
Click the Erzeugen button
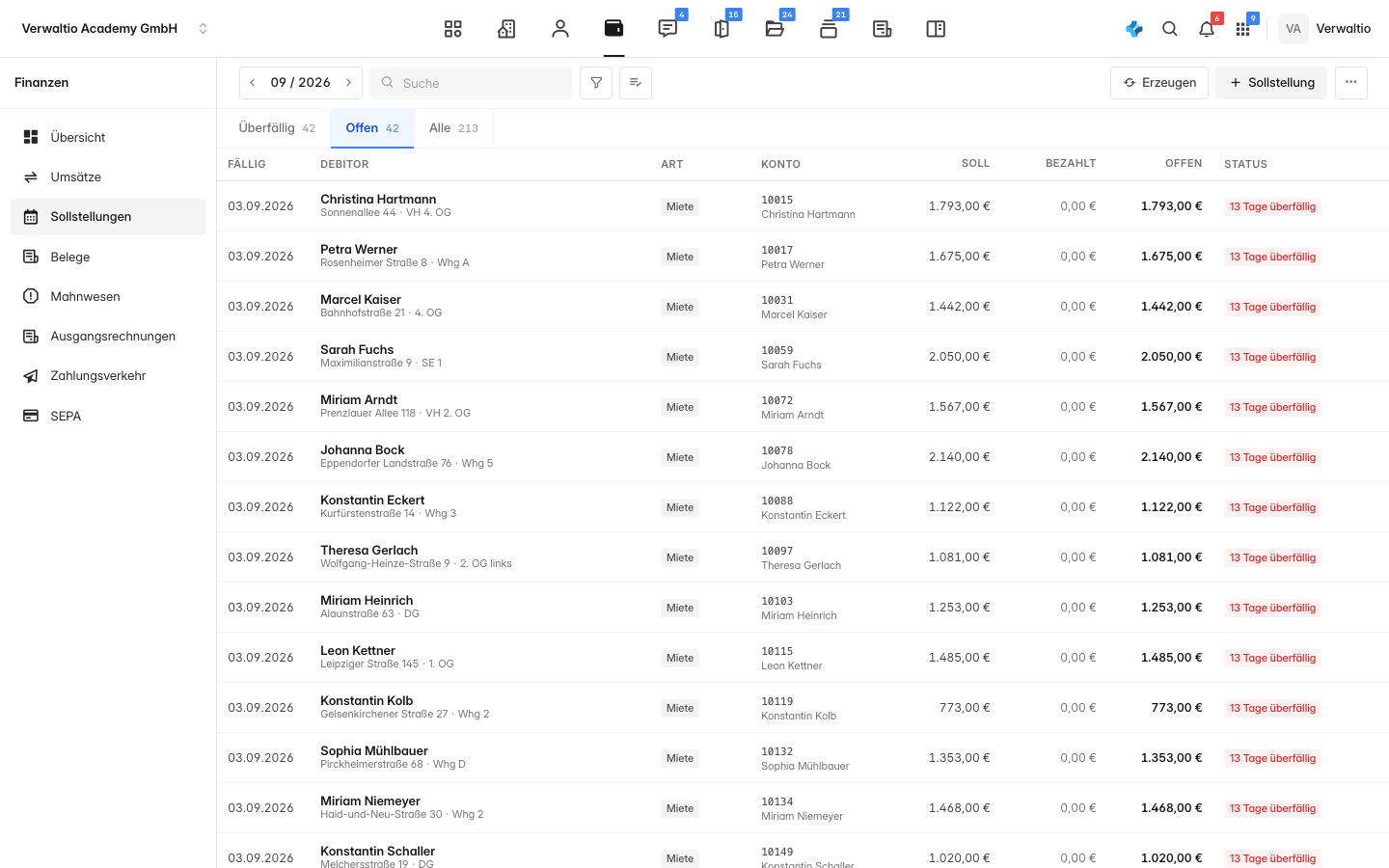click(1159, 83)
